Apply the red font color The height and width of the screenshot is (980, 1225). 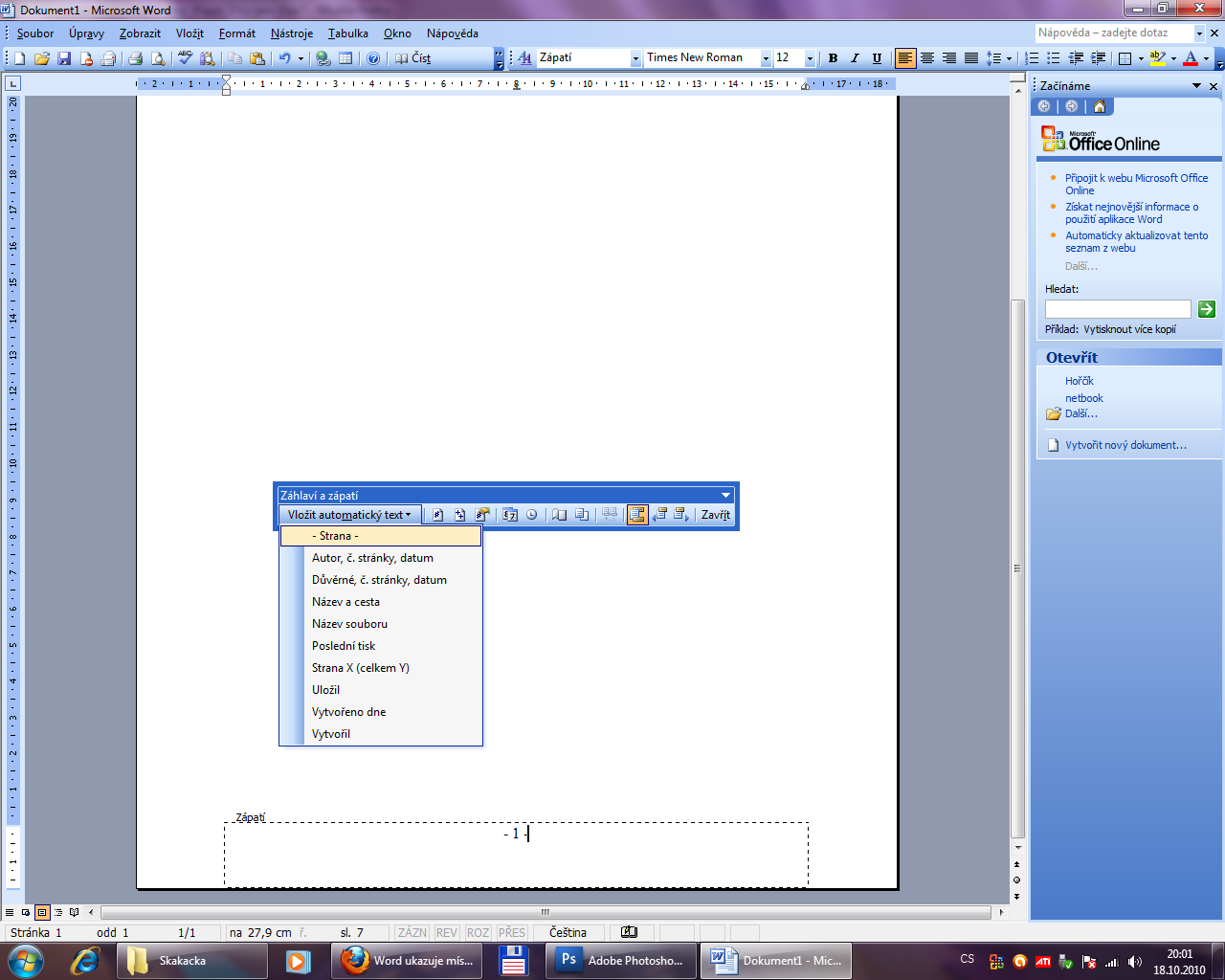(x=1191, y=58)
